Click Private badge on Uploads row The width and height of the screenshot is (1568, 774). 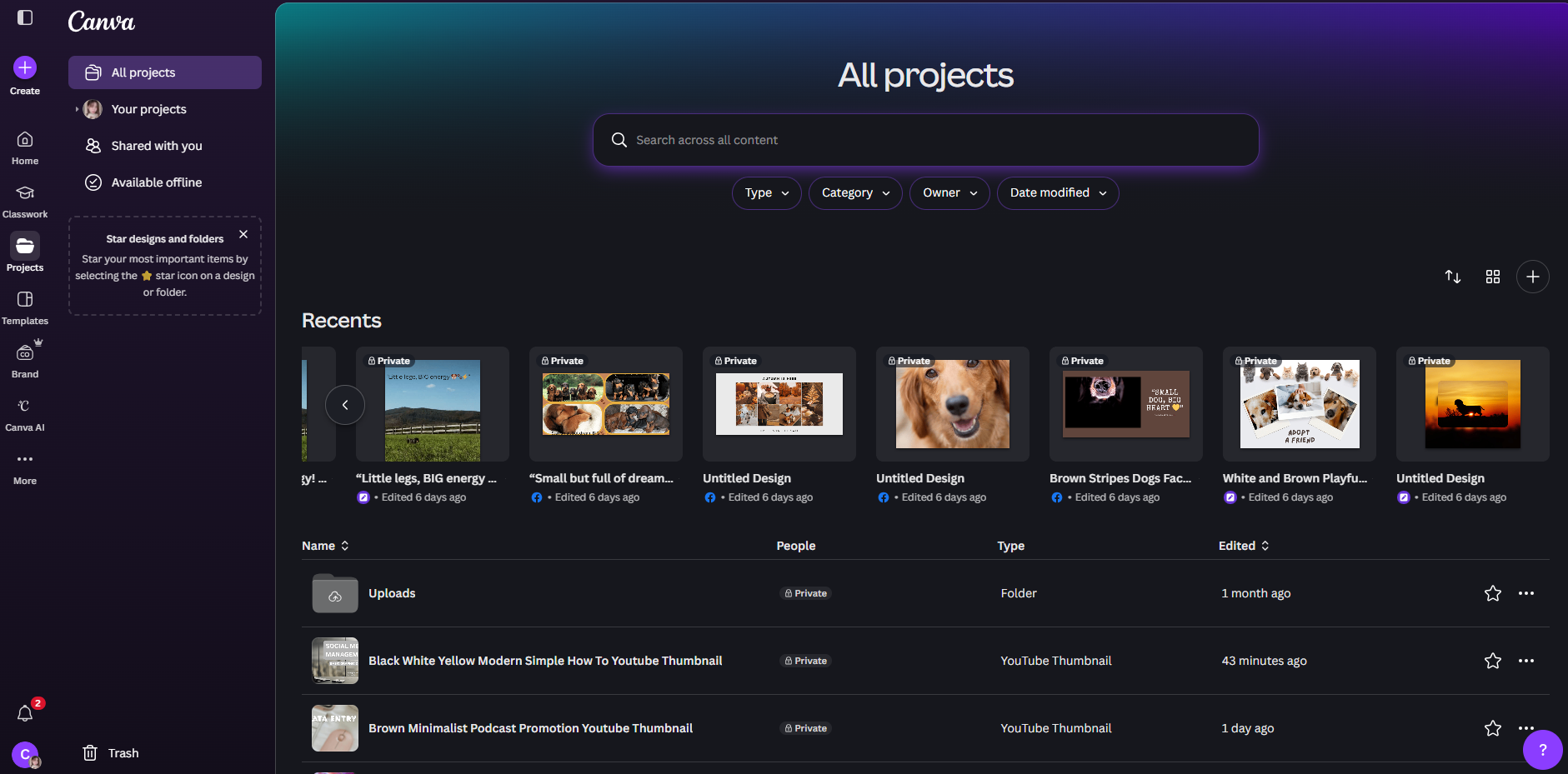click(x=806, y=593)
